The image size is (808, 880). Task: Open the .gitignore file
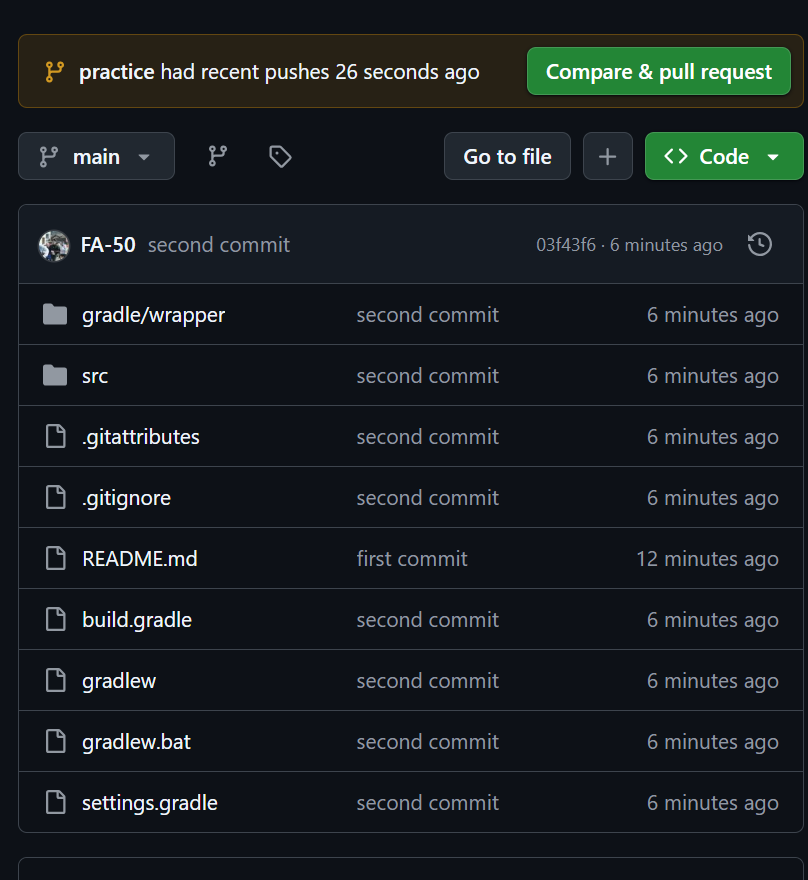pos(126,498)
